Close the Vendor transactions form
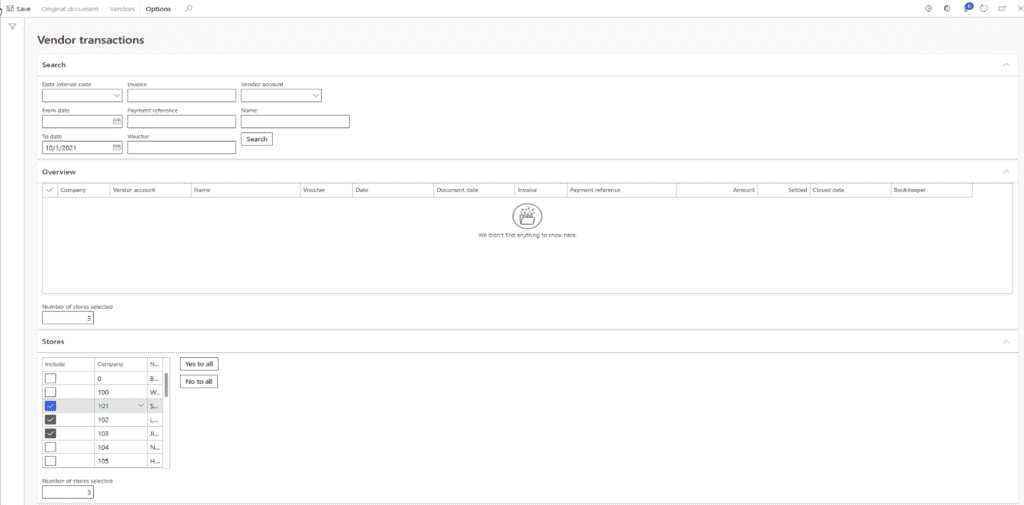 (1019, 8)
